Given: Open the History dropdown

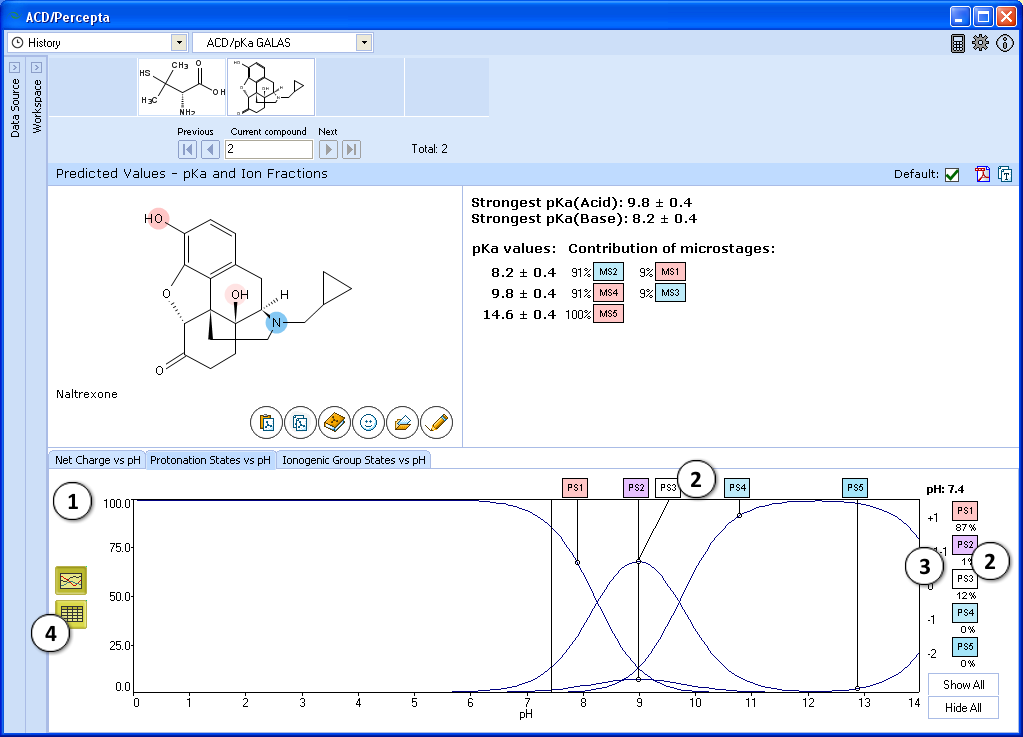Looking at the screenshot, I should 179,43.
